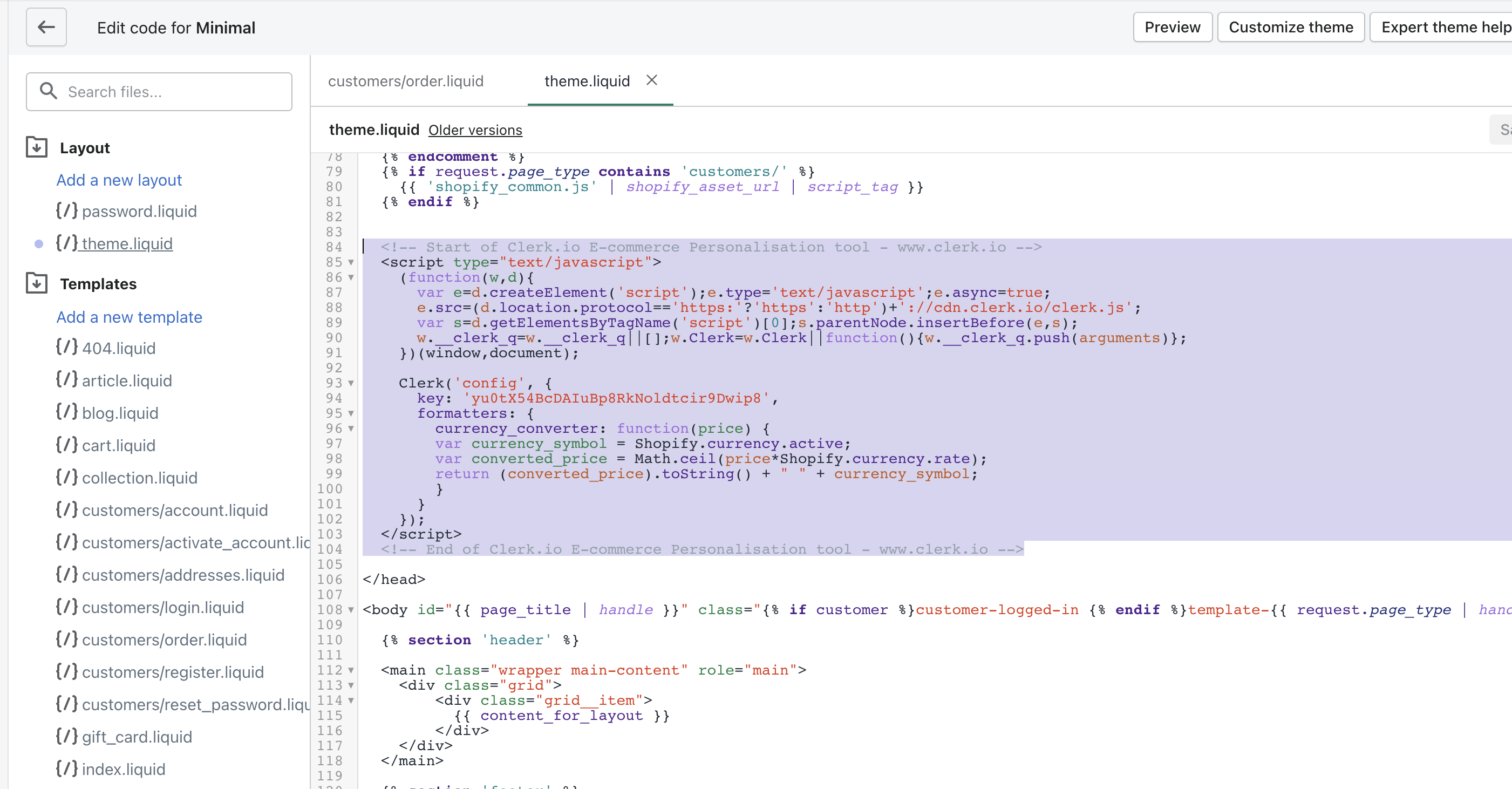Click the Preview button
Viewport: 1512px width, 789px height.
coord(1172,27)
